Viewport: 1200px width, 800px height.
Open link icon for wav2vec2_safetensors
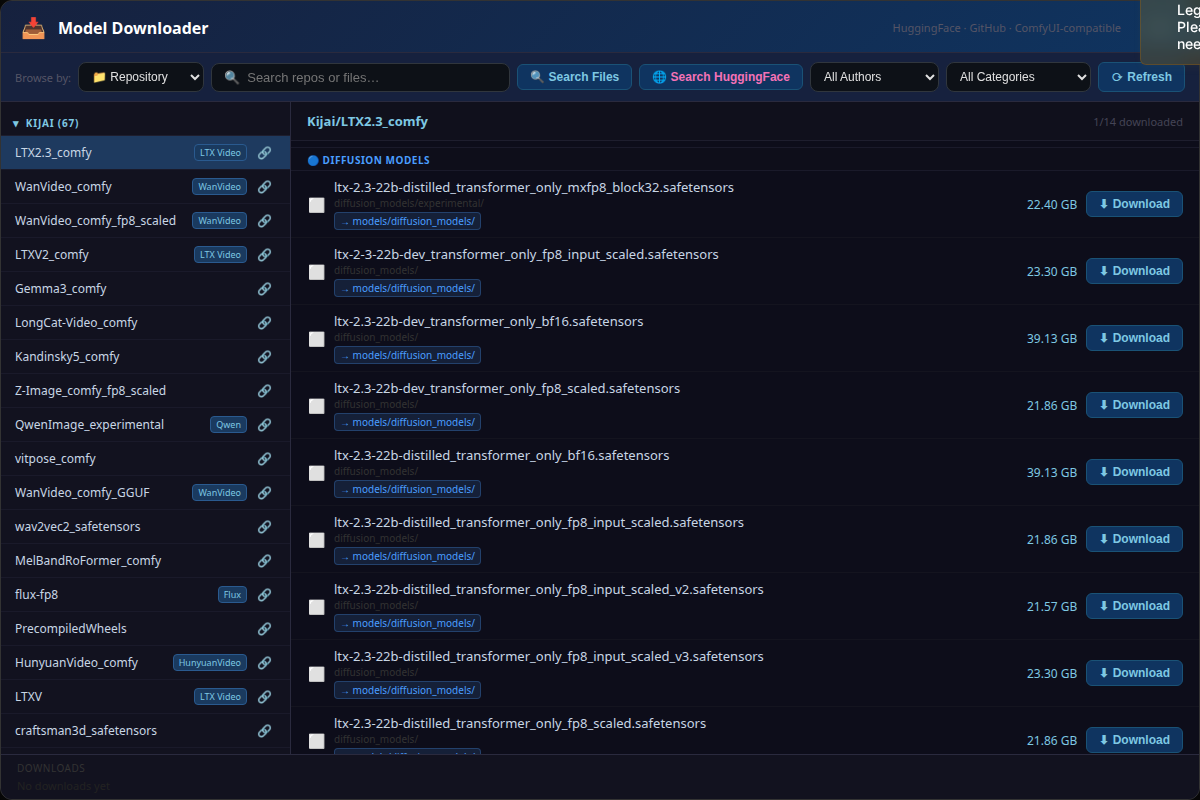pos(264,527)
